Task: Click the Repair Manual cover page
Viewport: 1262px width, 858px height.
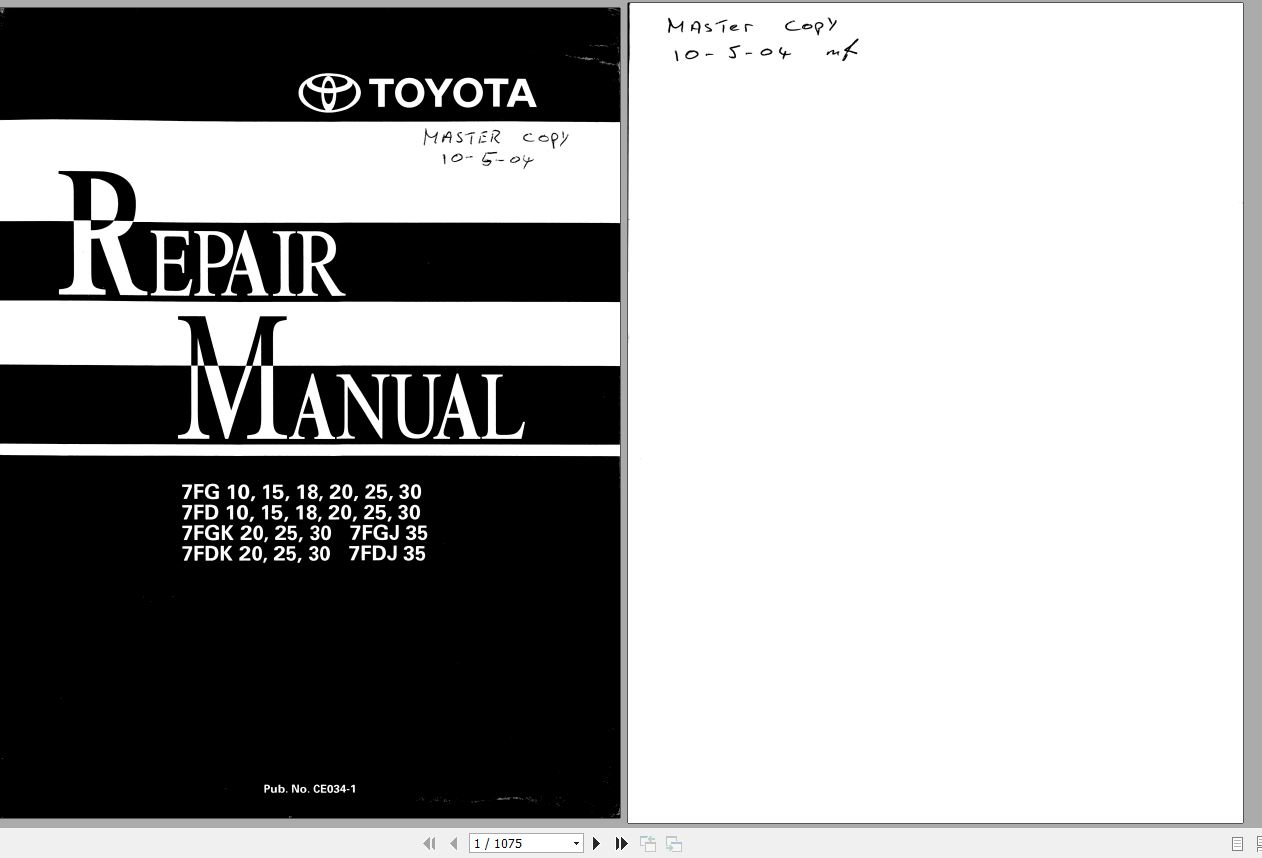Action: (310, 413)
